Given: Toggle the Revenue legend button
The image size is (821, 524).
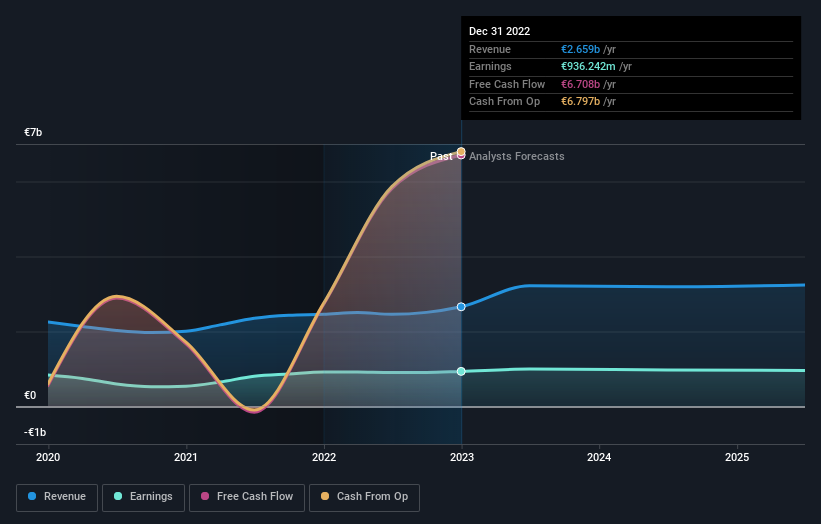Looking at the screenshot, I should (x=57, y=497).
